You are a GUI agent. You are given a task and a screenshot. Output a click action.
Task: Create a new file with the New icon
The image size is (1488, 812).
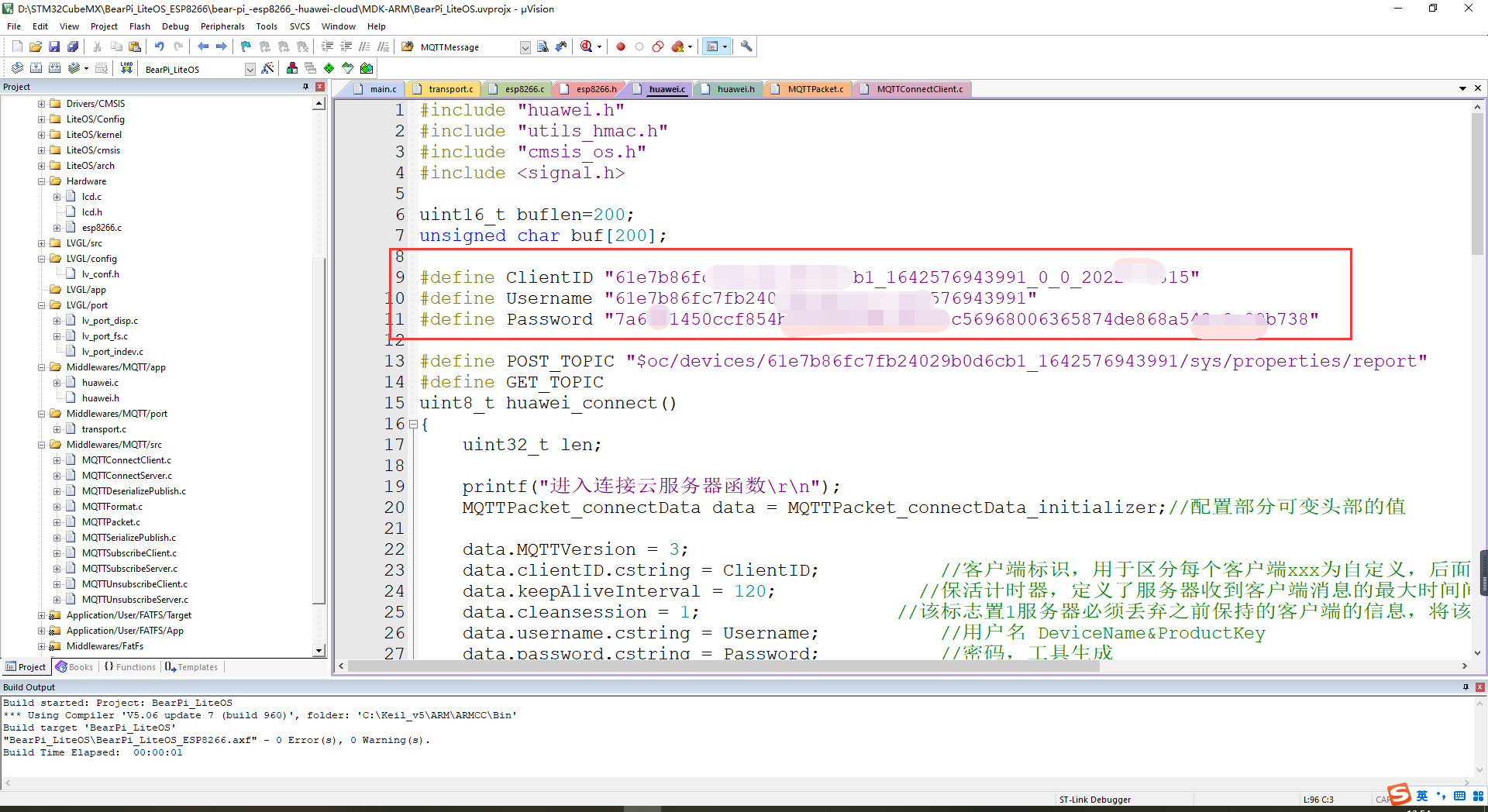tap(17, 46)
